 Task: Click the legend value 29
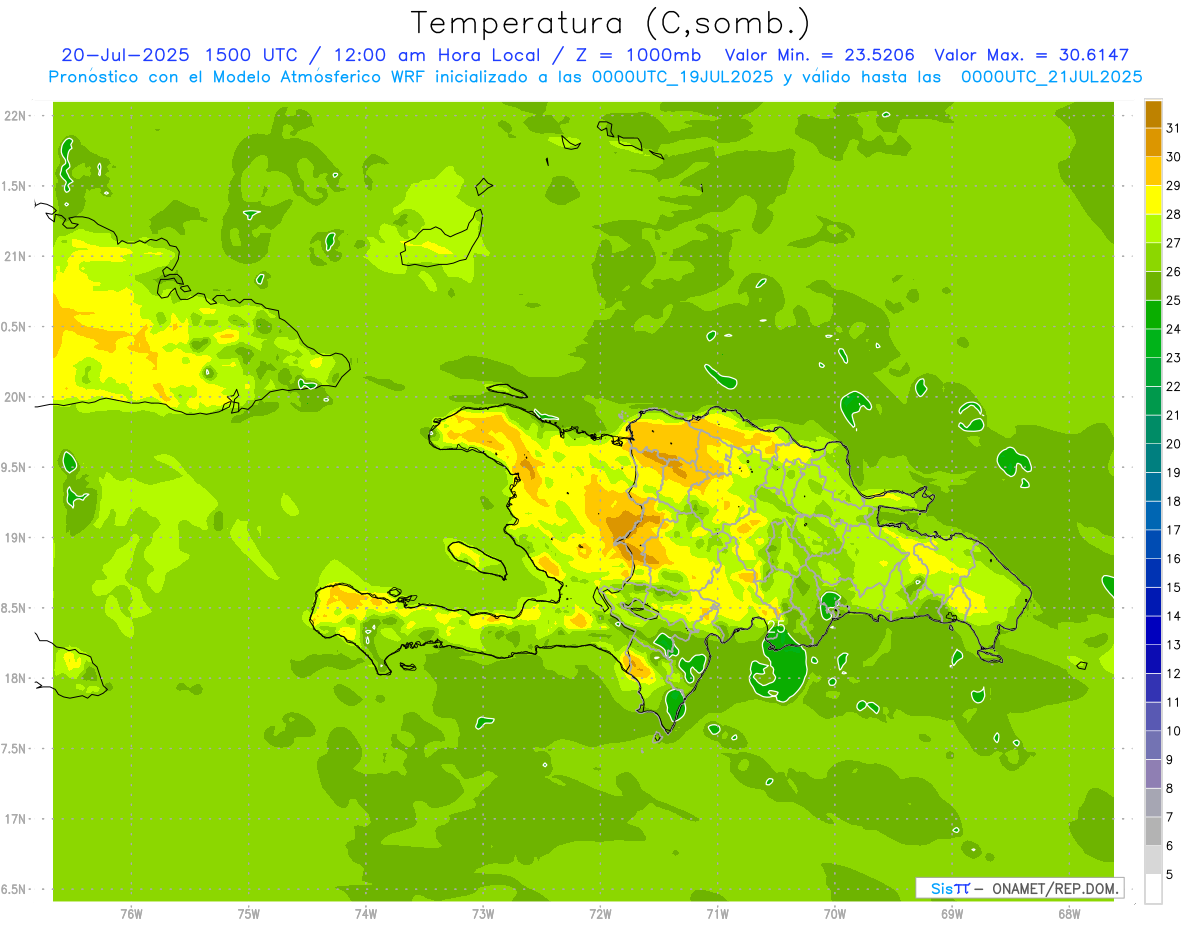pos(1174,186)
